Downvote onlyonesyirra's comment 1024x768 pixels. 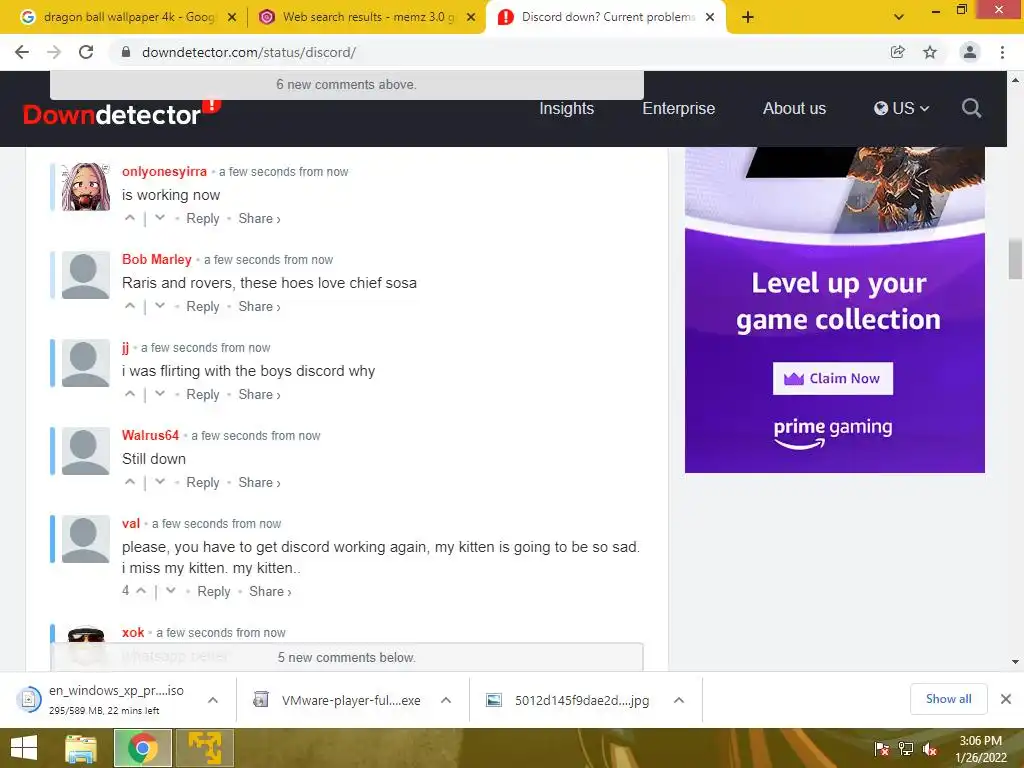tap(160, 218)
